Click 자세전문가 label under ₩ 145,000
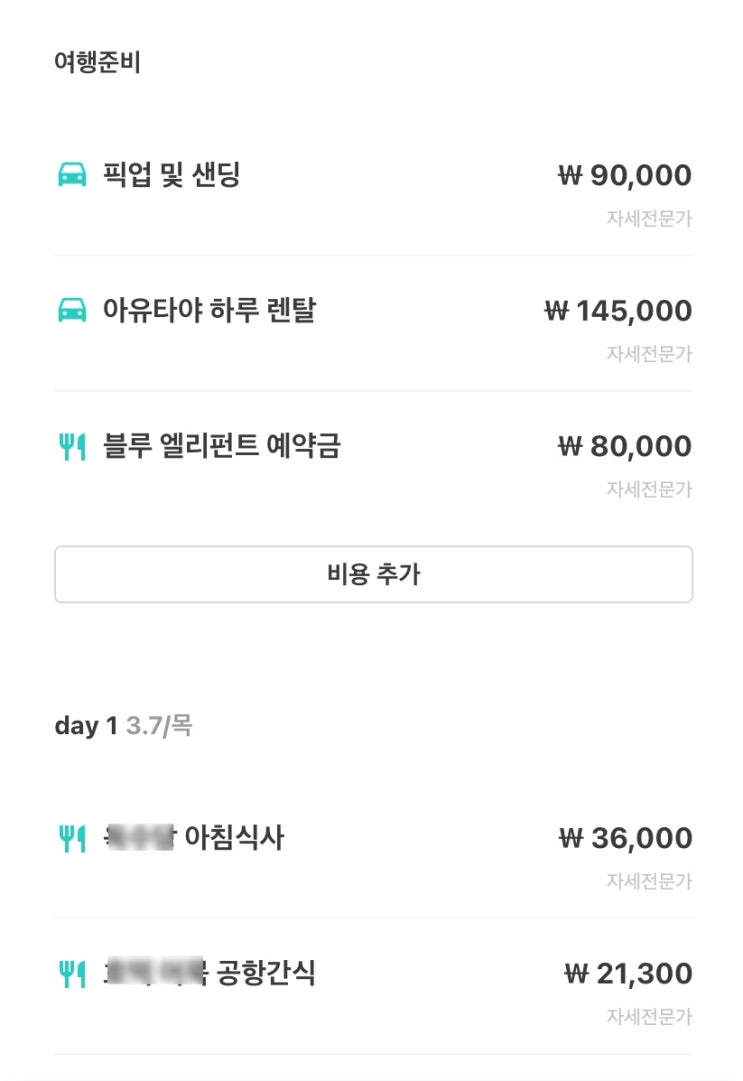743x1081 pixels. [x=649, y=353]
